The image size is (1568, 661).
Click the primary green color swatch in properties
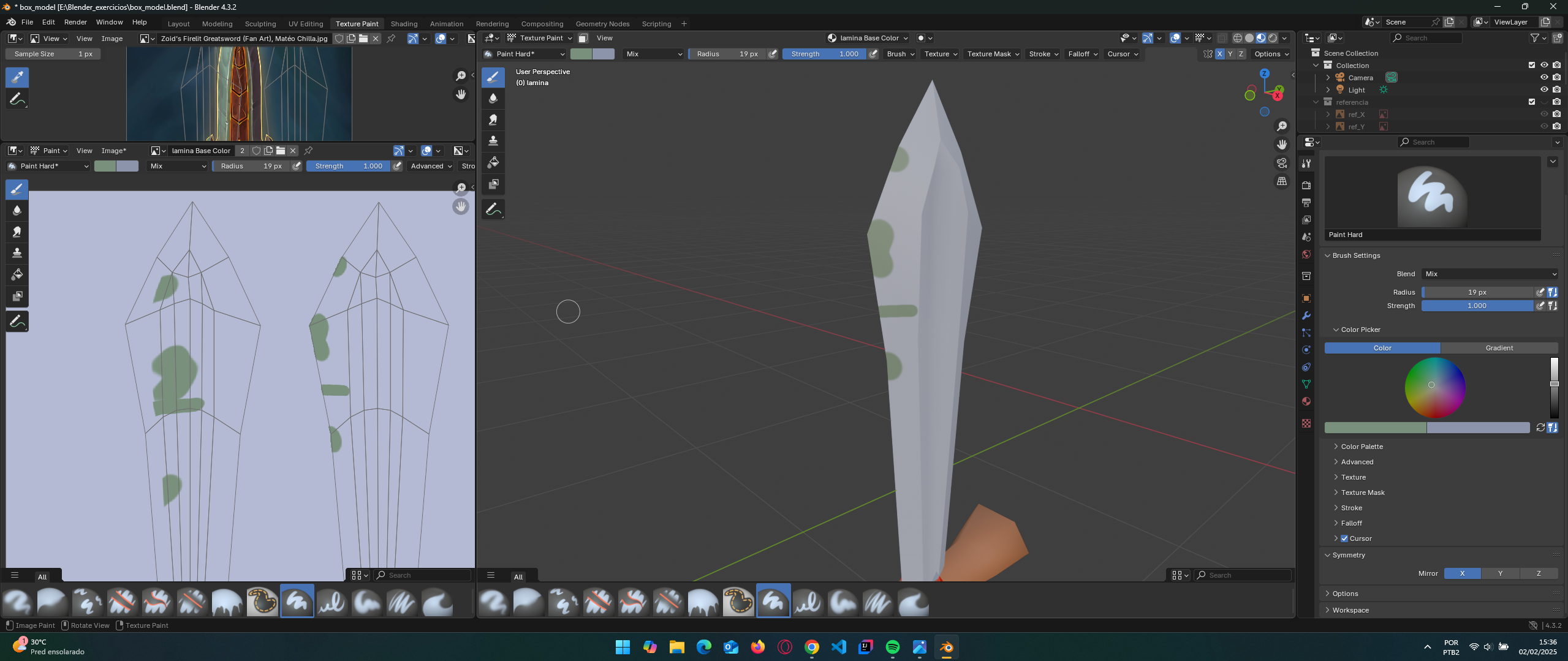click(x=1375, y=428)
